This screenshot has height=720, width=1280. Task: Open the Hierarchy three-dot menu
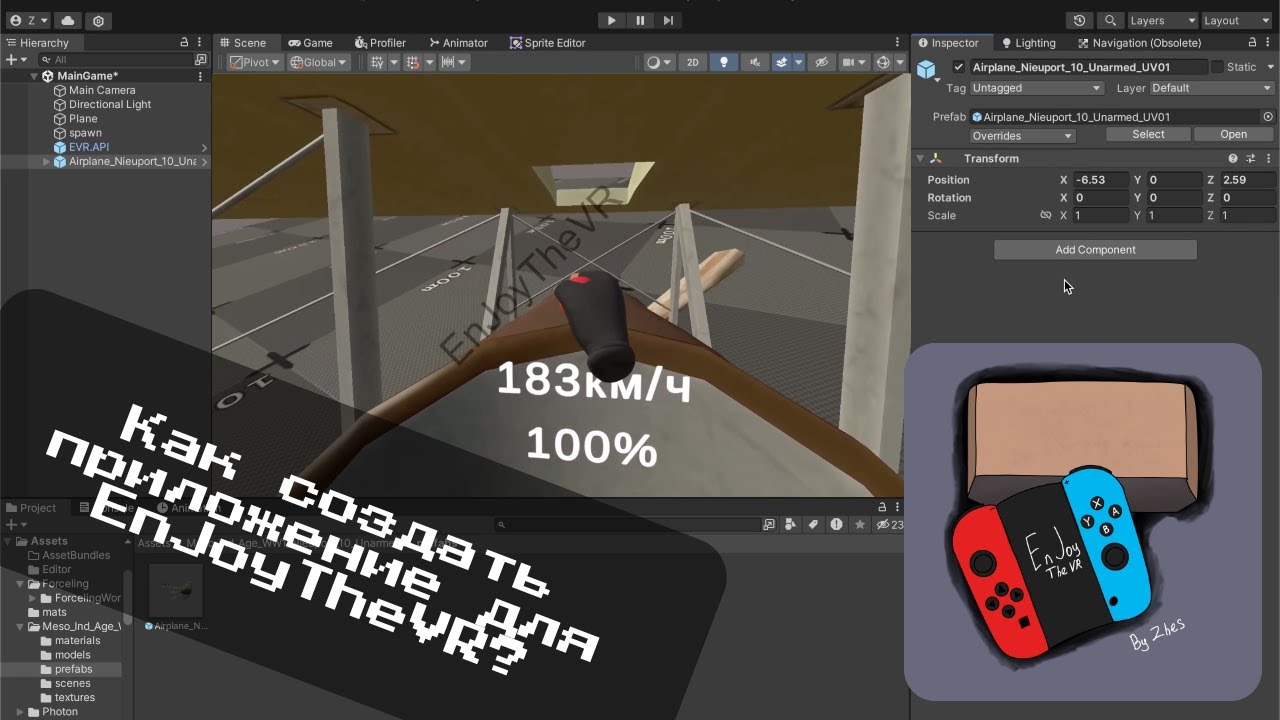coord(200,43)
